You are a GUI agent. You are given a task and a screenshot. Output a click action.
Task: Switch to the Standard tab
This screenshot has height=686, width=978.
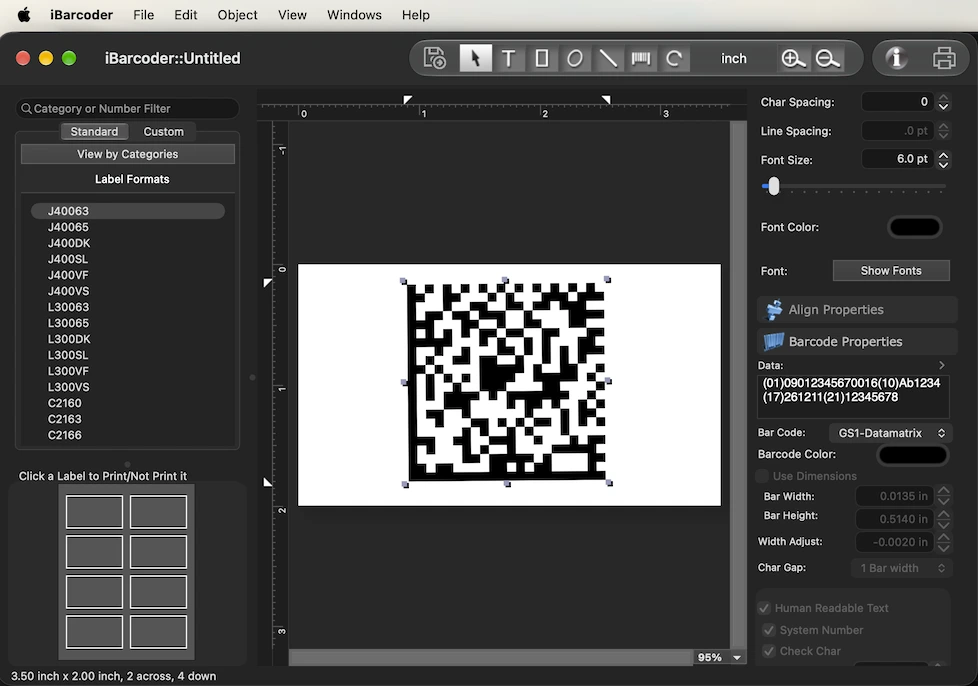click(94, 132)
